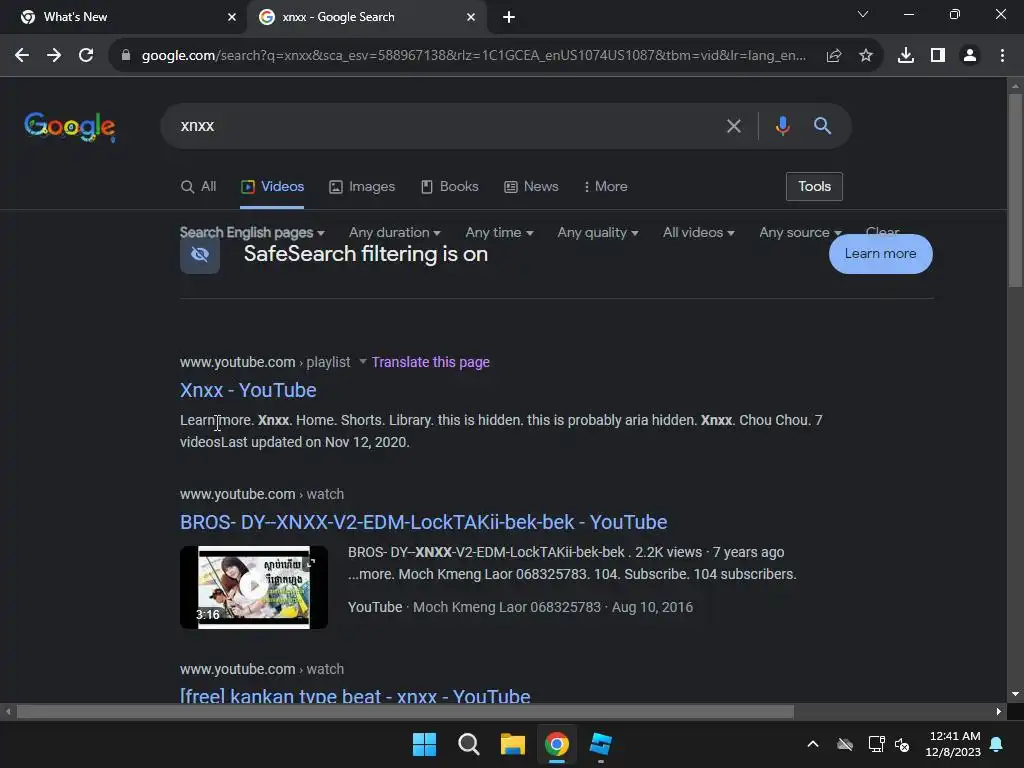
Task: Expand the Any quality filter
Action: (598, 232)
